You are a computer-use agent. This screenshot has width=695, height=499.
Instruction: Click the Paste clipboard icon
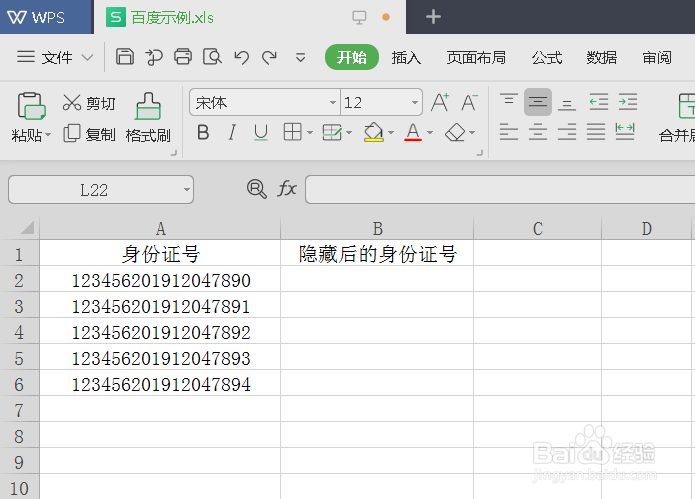(x=31, y=106)
